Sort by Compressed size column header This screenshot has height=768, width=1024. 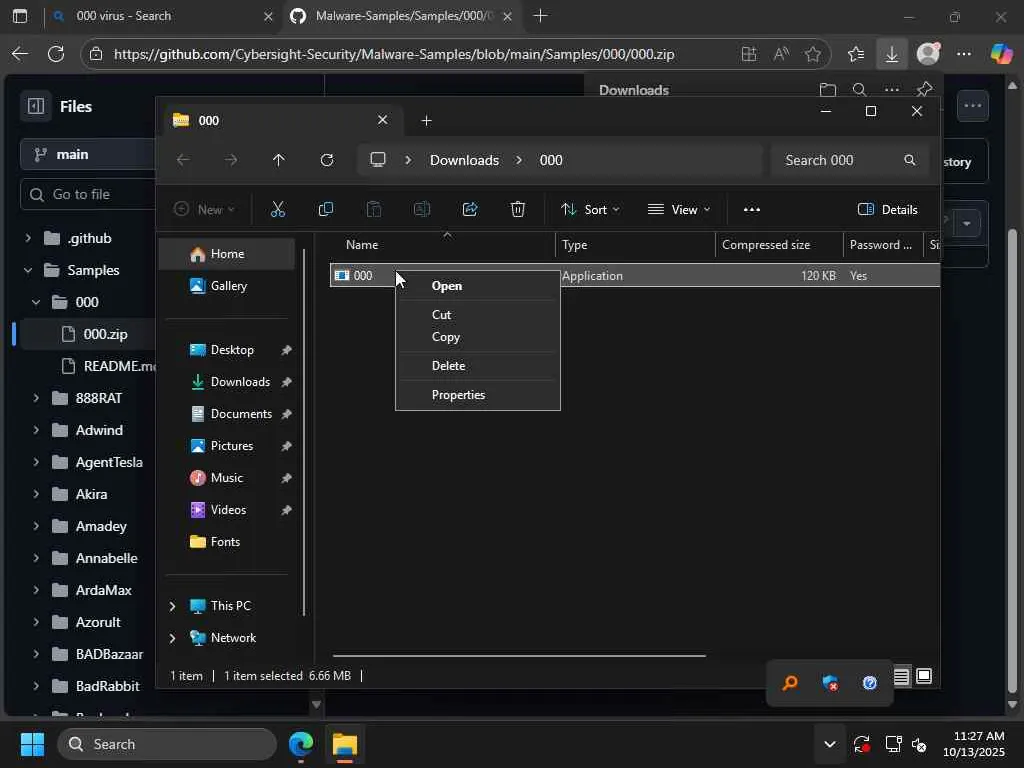click(778, 244)
